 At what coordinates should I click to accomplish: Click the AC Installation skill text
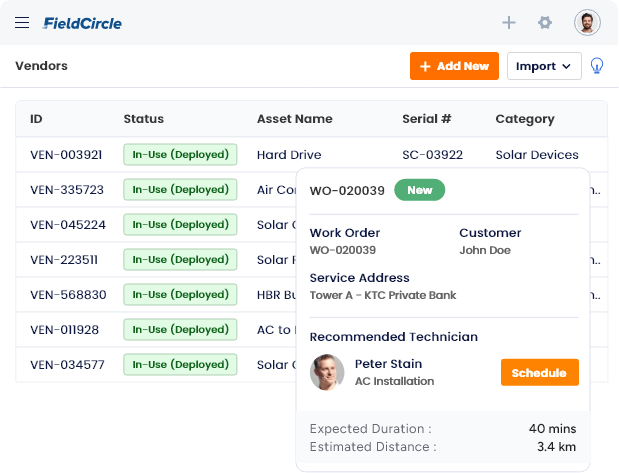(394, 381)
